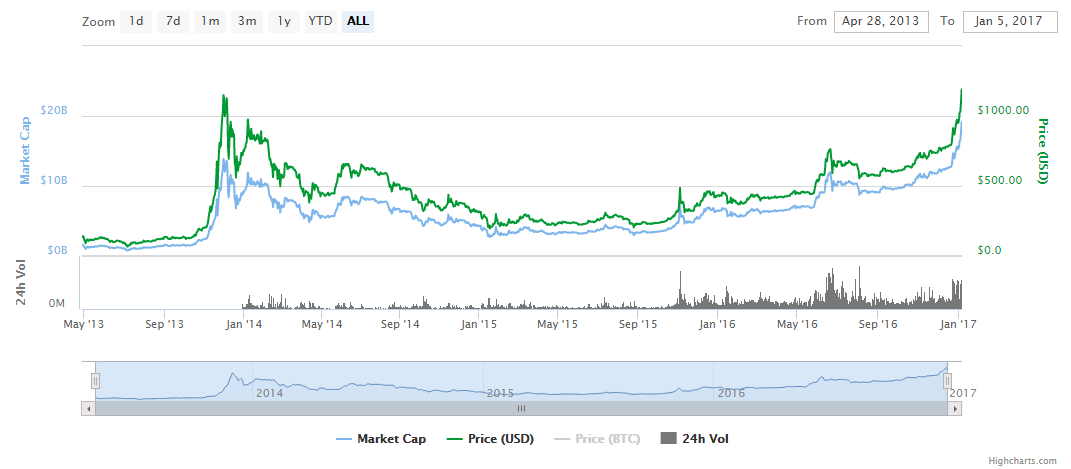Select the ALL zoom range
The width and height of the screenshot is (1071, 469).
click(358, 21)
